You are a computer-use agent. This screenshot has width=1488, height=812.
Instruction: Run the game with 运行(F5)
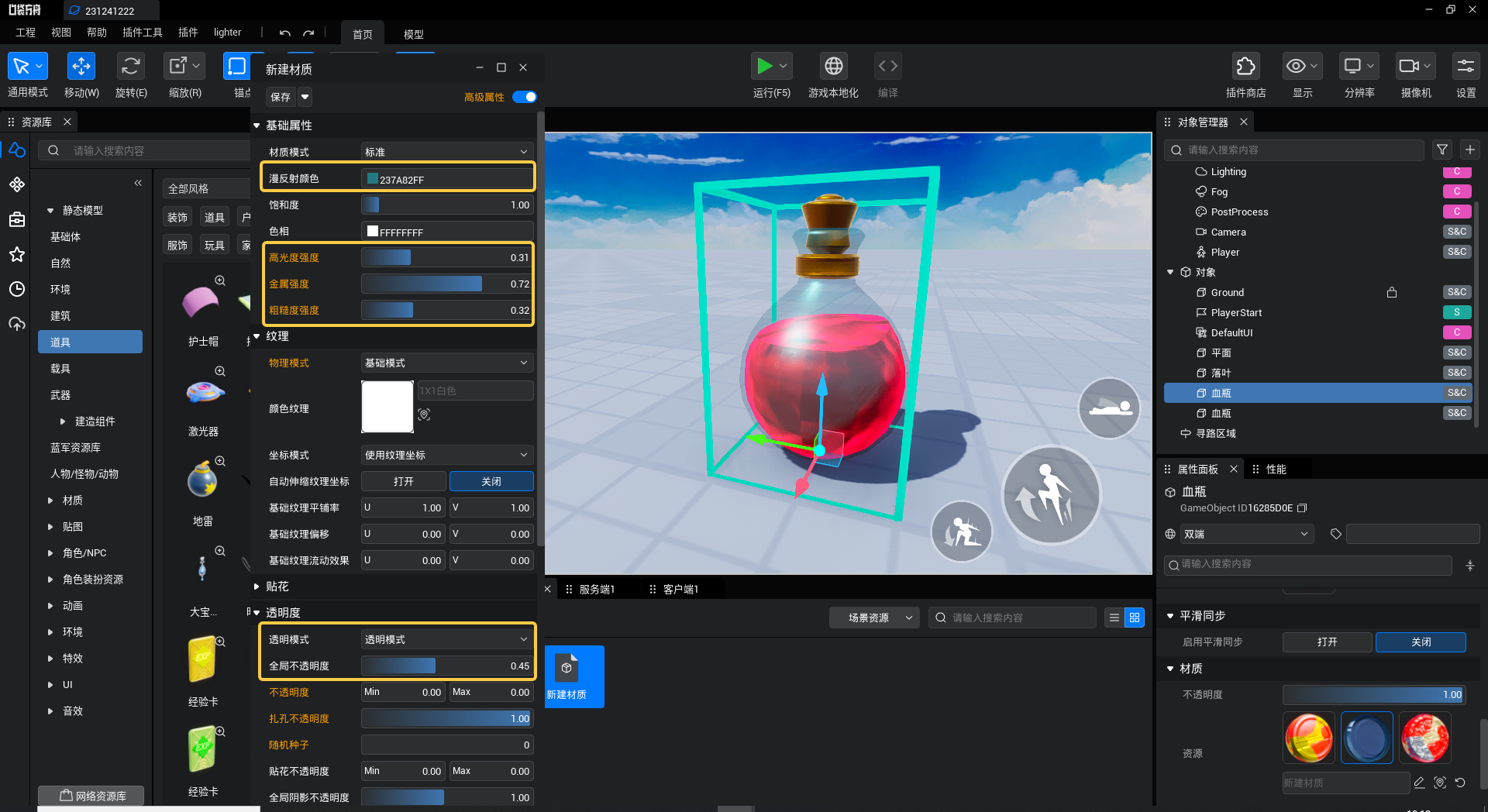(765, 67)
